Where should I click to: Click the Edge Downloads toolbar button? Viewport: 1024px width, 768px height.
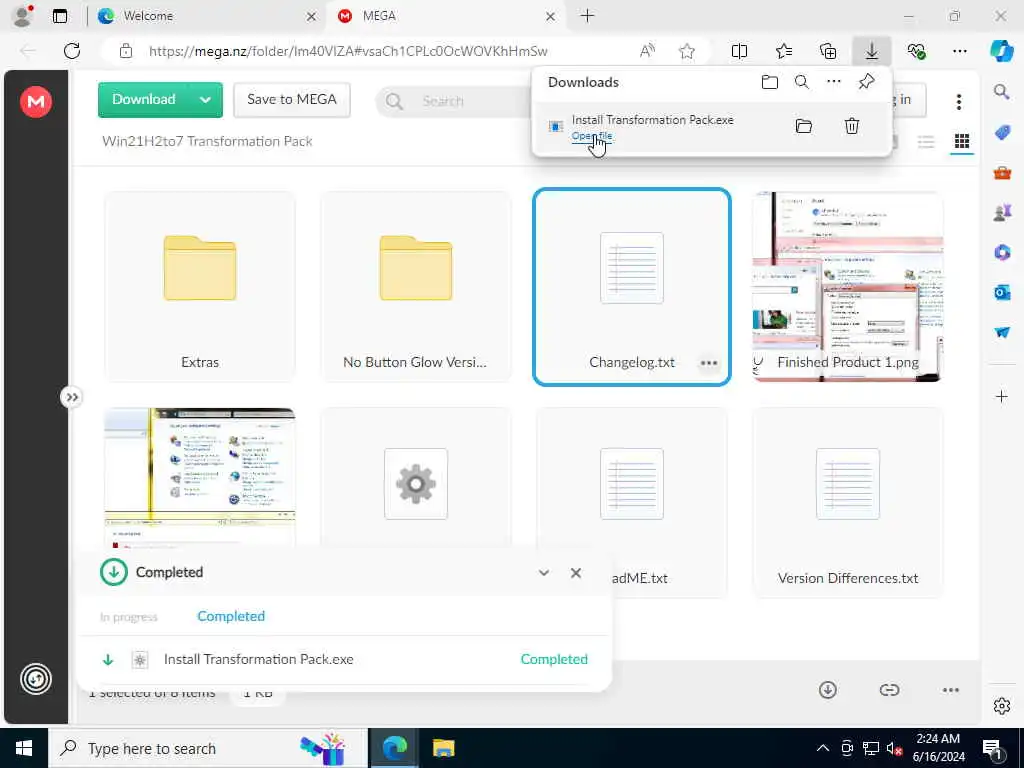pos(872,51)
